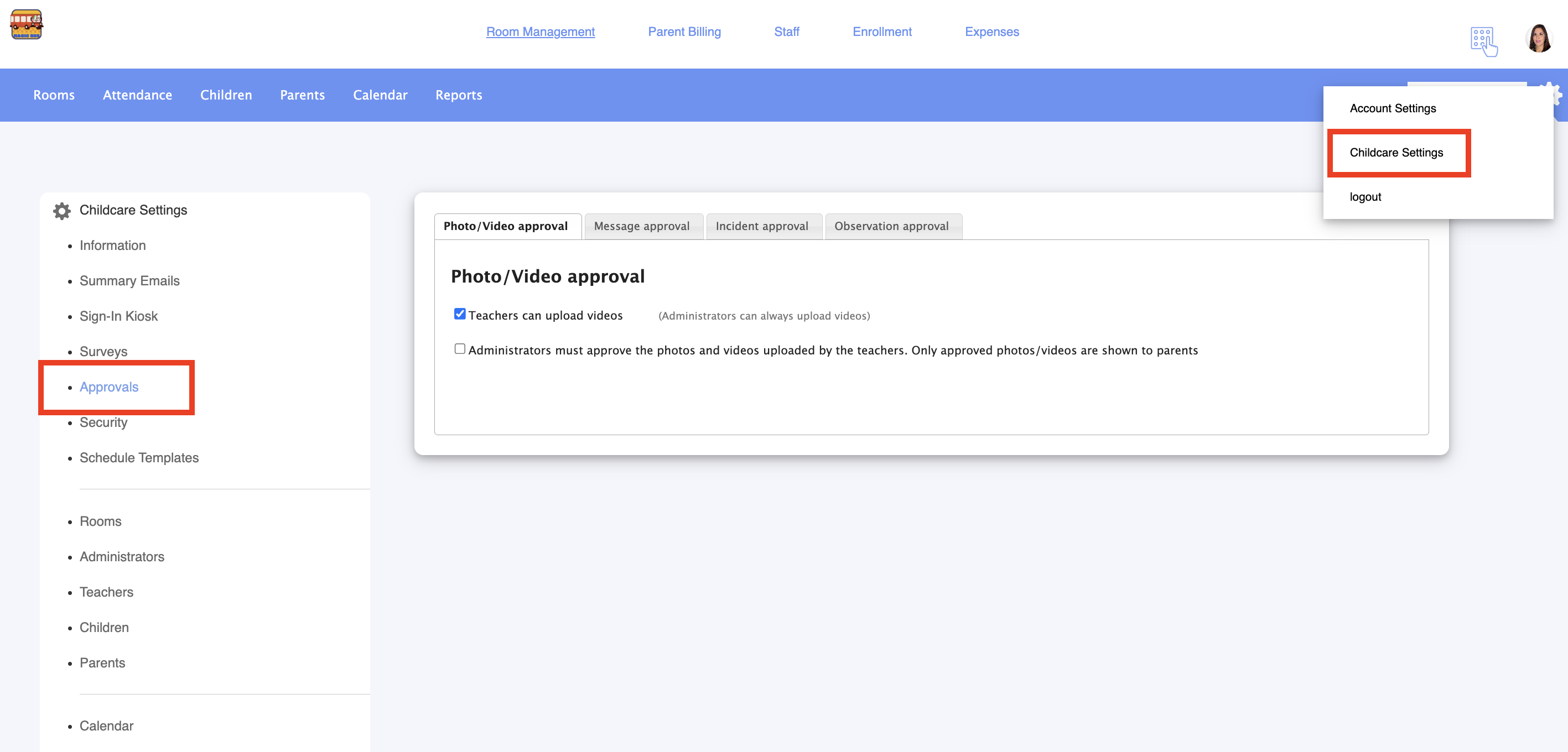Viewport: 1568px width, 752px height.
Task: Choose Account Settings from dropdown menu
Action: 1393,108
